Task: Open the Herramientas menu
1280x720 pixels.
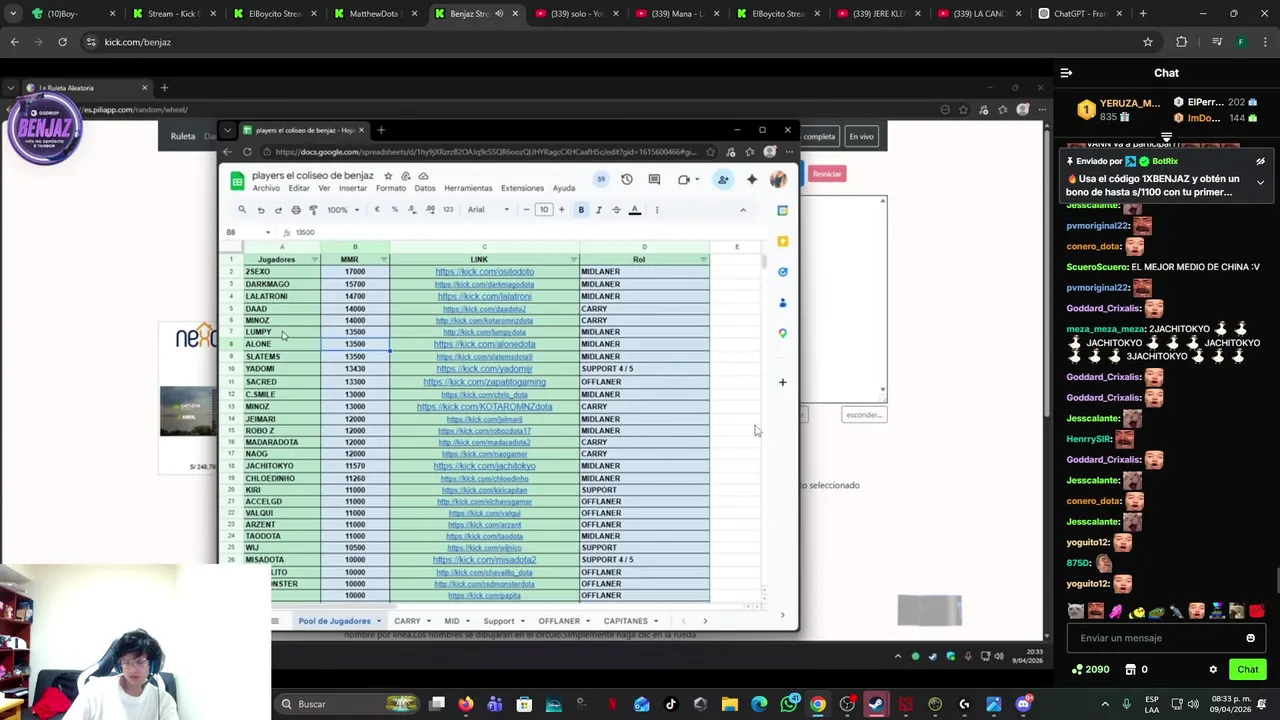Action: point(468,188)
